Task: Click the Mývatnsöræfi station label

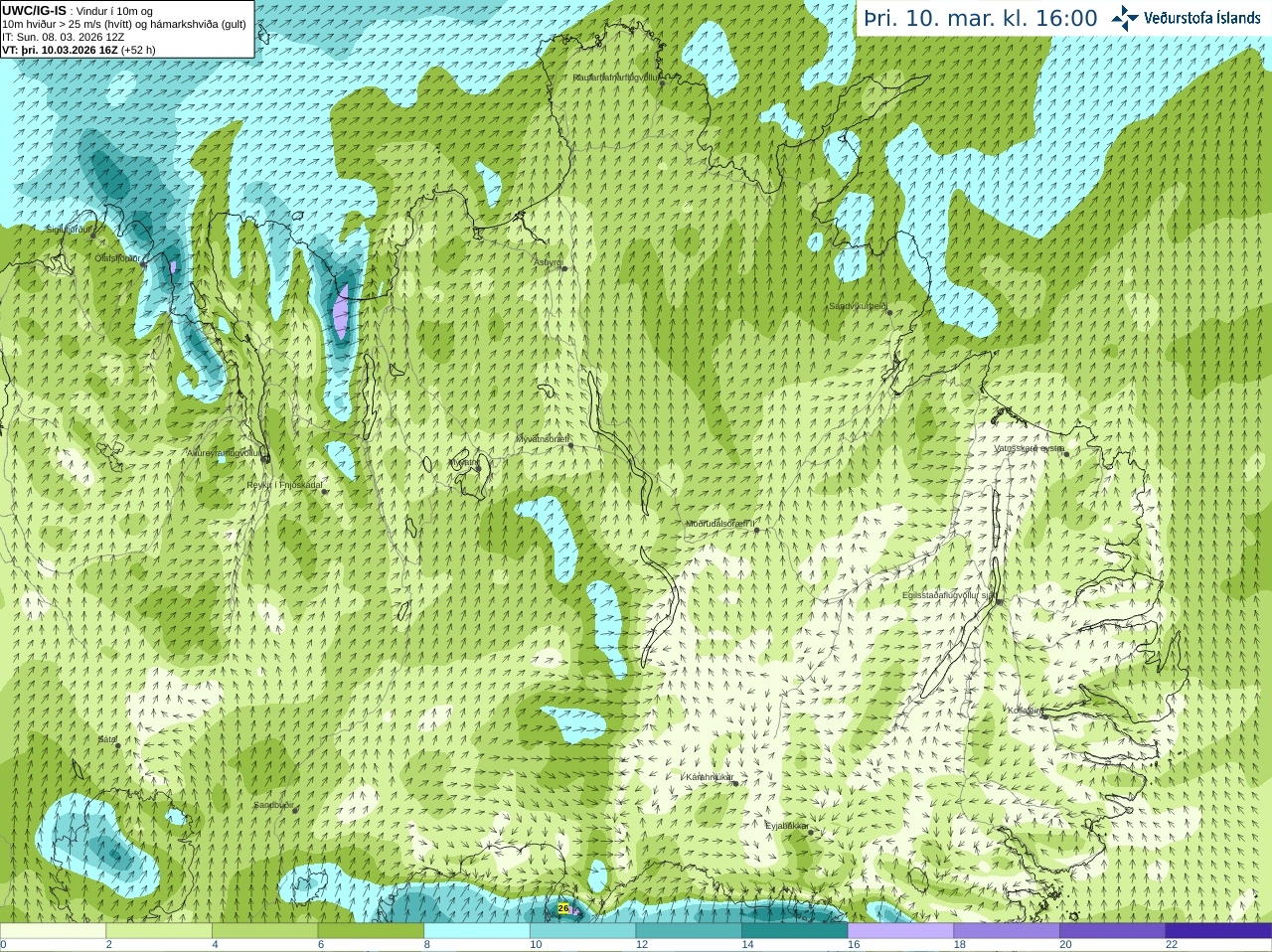Action: point(542,438)
